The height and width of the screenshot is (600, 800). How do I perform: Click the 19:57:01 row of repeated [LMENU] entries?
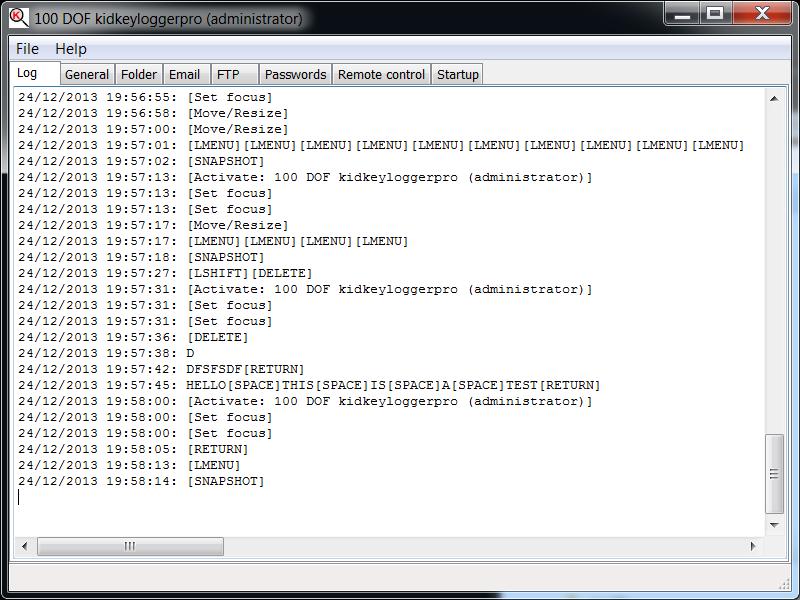[381, 145]
